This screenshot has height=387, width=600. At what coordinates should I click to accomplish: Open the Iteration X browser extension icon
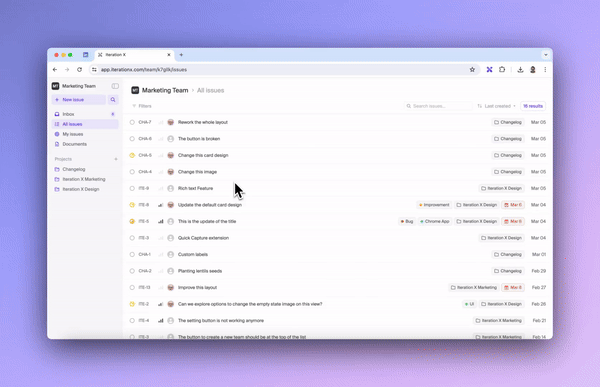click(x=489, y=70)
